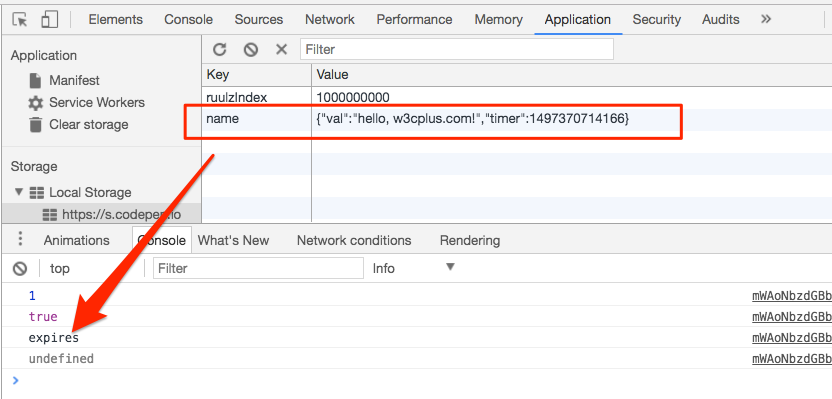
Task: Collapse the Local Storage tree node
Action: pyautogui.click(x=20, y=192)
